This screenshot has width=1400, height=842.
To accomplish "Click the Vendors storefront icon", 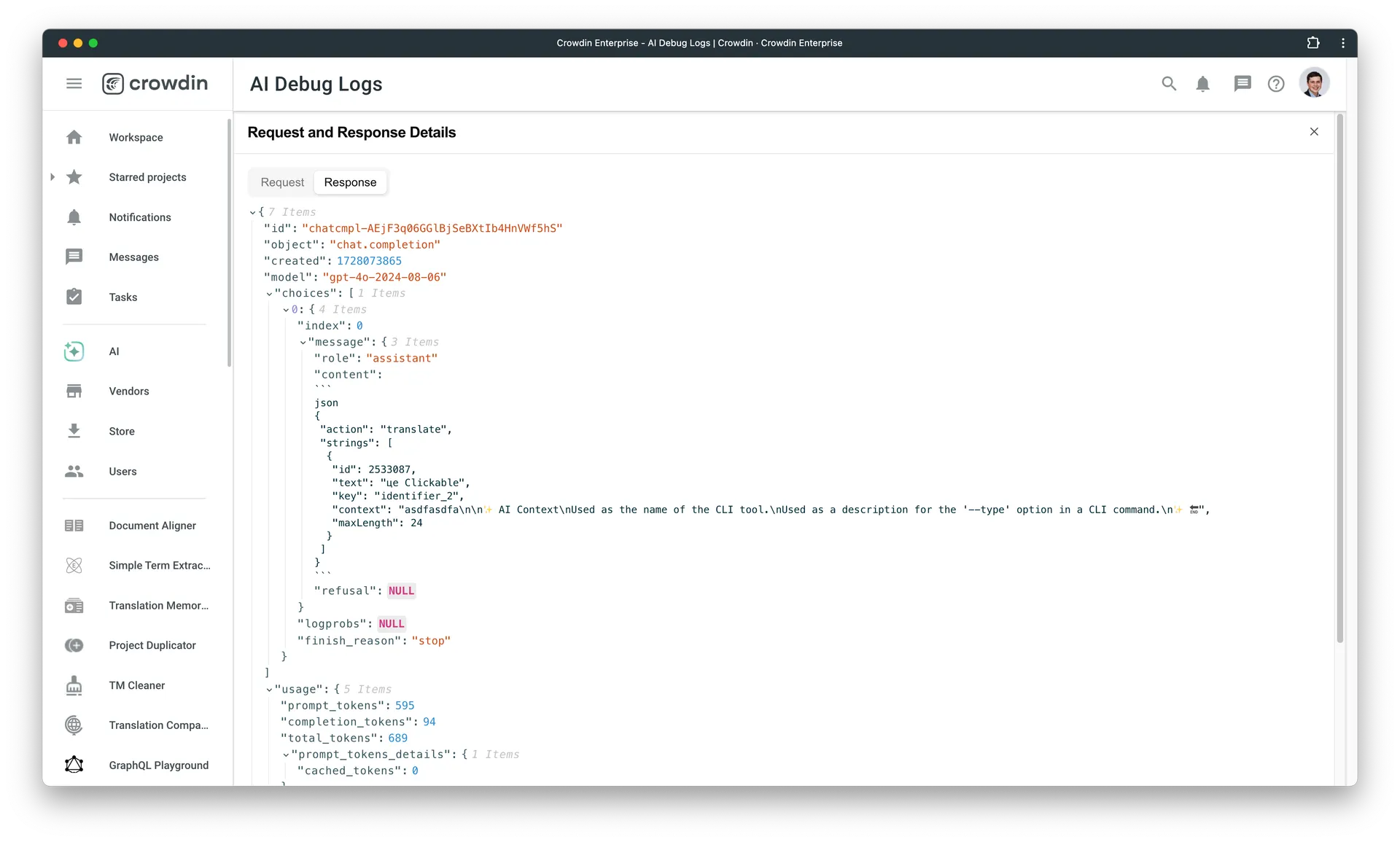I will (x=74, y=391).
